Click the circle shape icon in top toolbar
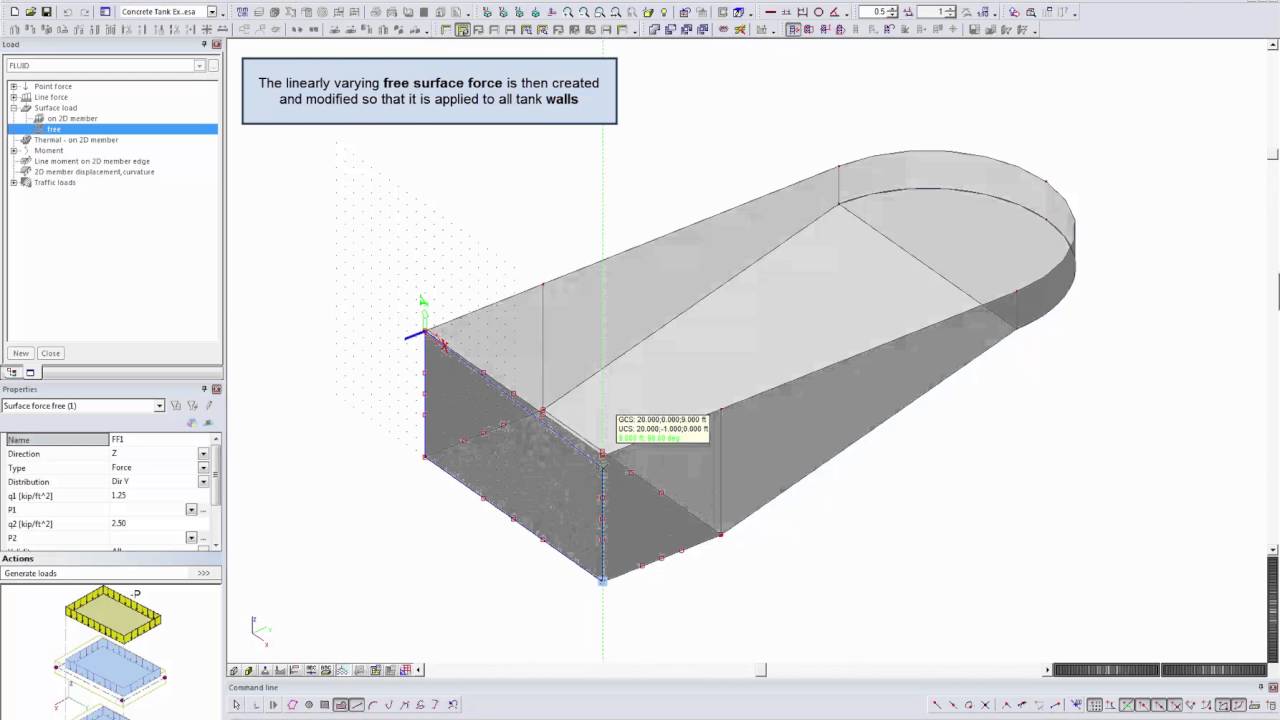1280x720 pixels. point(818,12)
